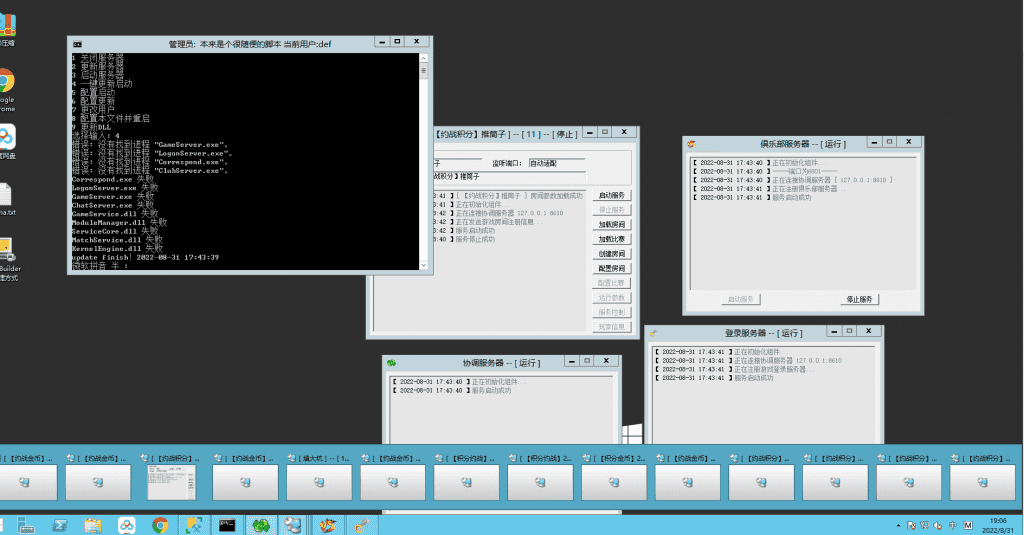Click the '1 关闭服务器' line in cmd
The width and height of the screenshot is (1024, 535).
click(x=97, y=57)
